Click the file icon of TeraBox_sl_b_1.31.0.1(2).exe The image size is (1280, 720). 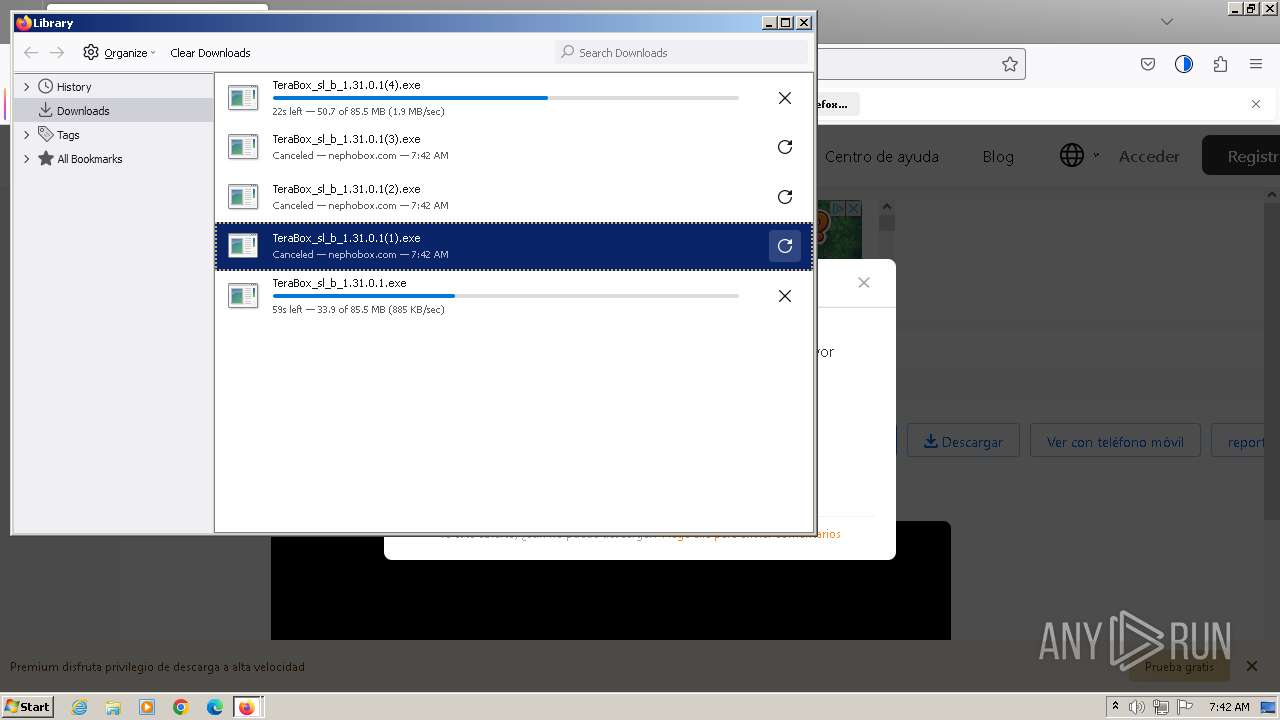(243, 197)
